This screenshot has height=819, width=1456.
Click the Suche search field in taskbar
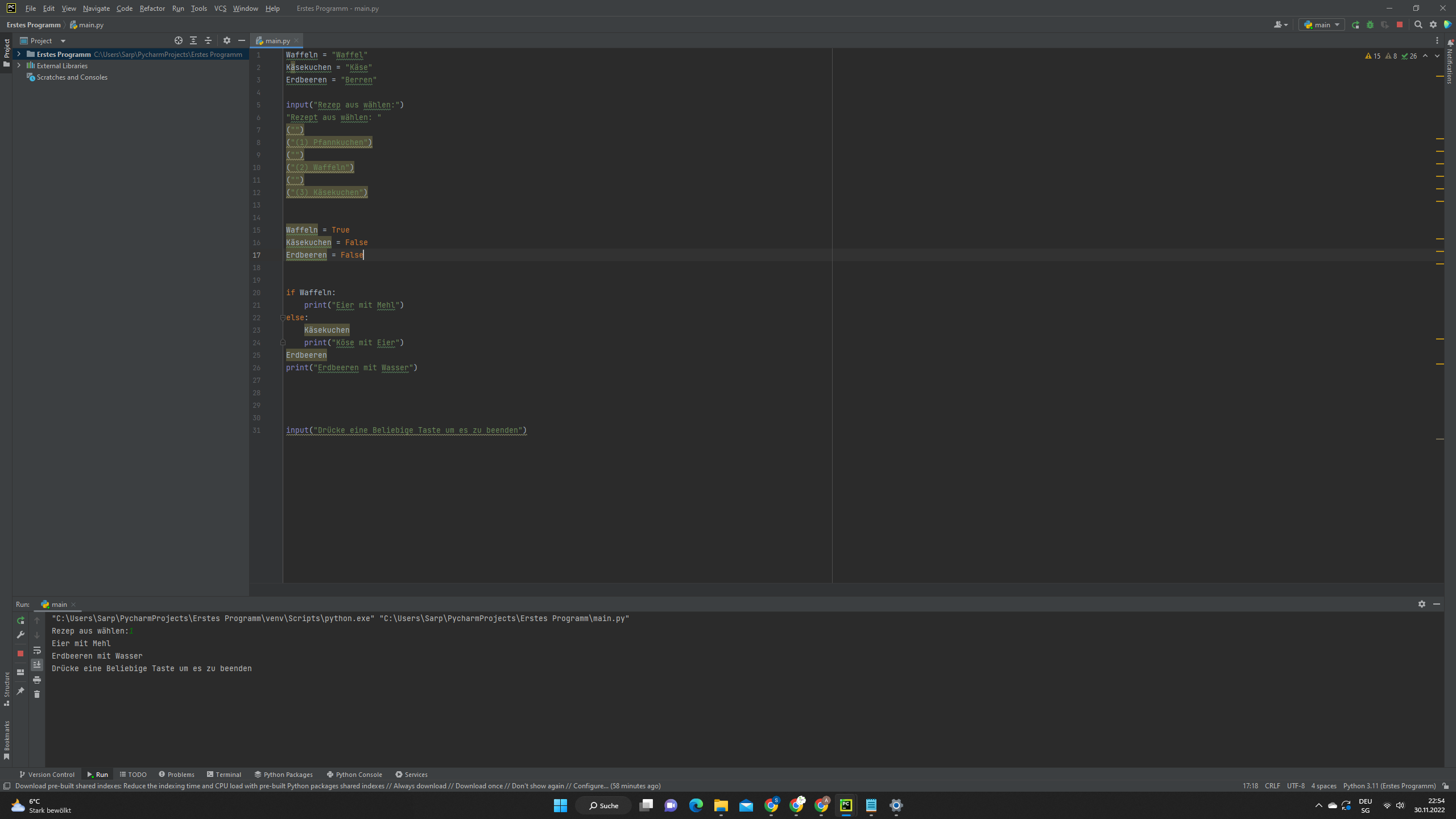click(603, 805)
